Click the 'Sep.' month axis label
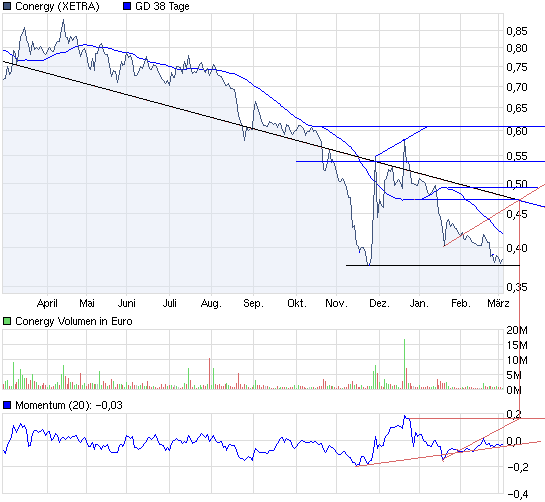 253,303
